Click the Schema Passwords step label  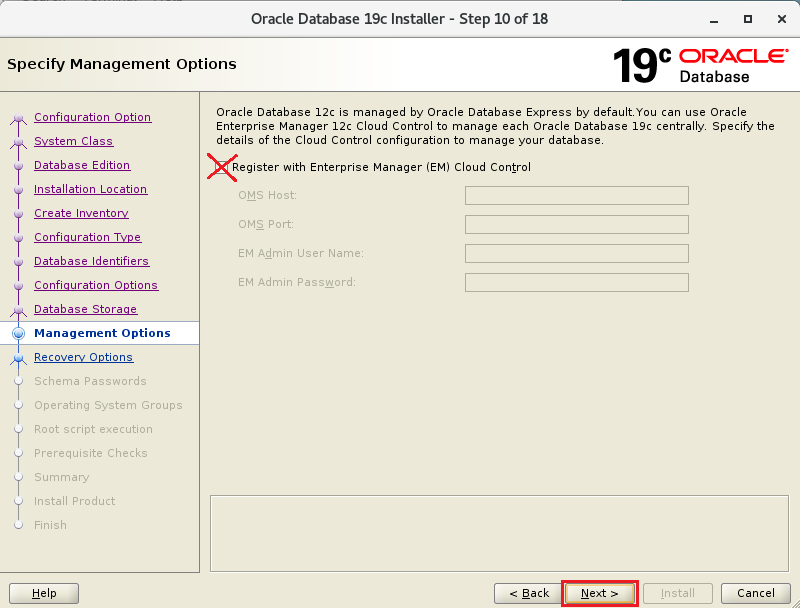pos(90,381)
